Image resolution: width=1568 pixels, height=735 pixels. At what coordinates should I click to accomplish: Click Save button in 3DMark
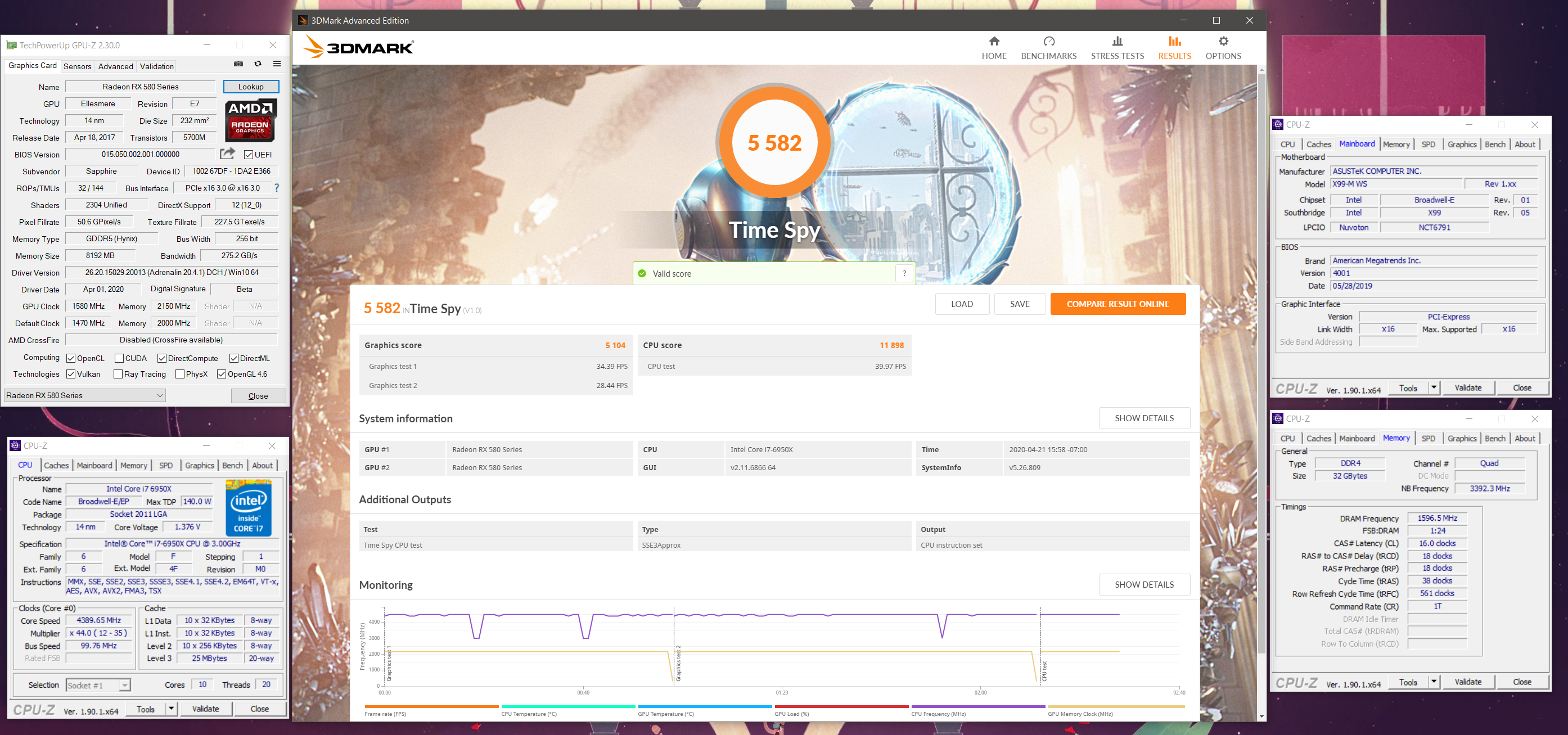[x=1020, y=304]
